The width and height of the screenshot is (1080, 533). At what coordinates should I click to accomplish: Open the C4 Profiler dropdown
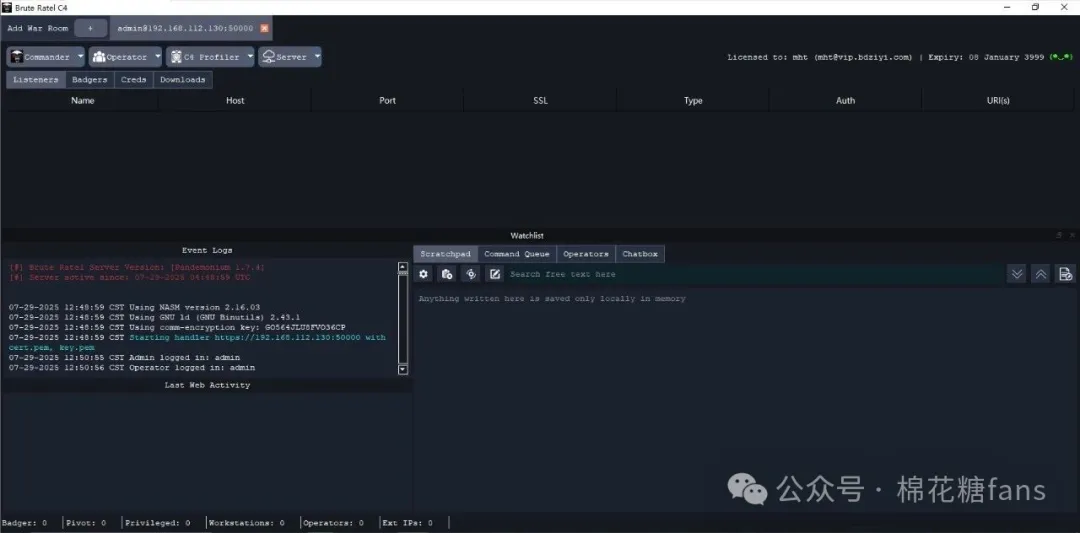(x=210, y=57)
